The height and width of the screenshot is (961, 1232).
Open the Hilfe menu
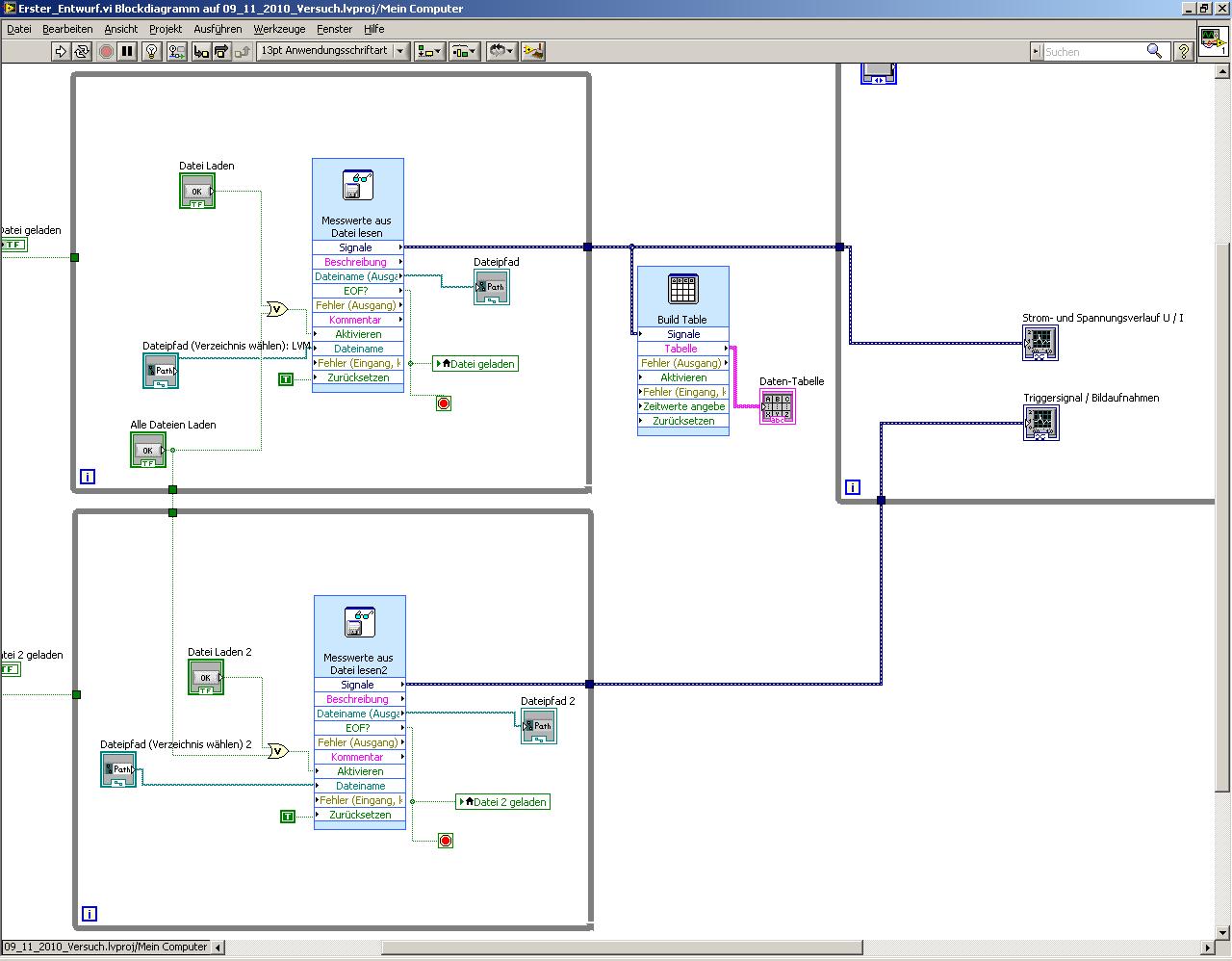pos(374,29)
